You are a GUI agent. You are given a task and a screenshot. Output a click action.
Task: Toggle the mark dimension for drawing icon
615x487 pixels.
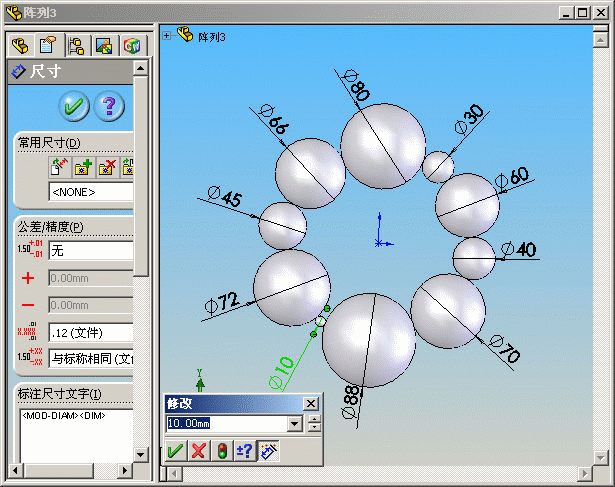tap(268, 451)
